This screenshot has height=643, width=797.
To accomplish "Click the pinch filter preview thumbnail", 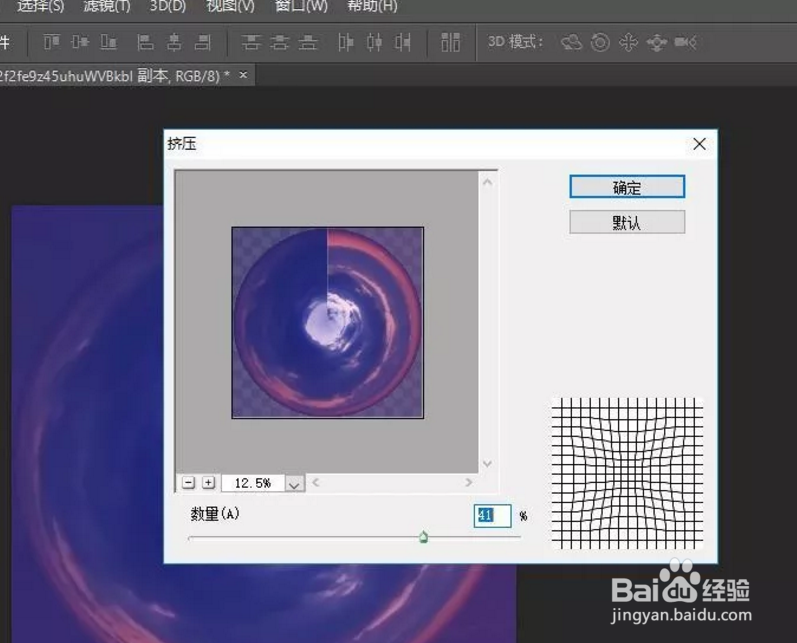I will 327,323.
